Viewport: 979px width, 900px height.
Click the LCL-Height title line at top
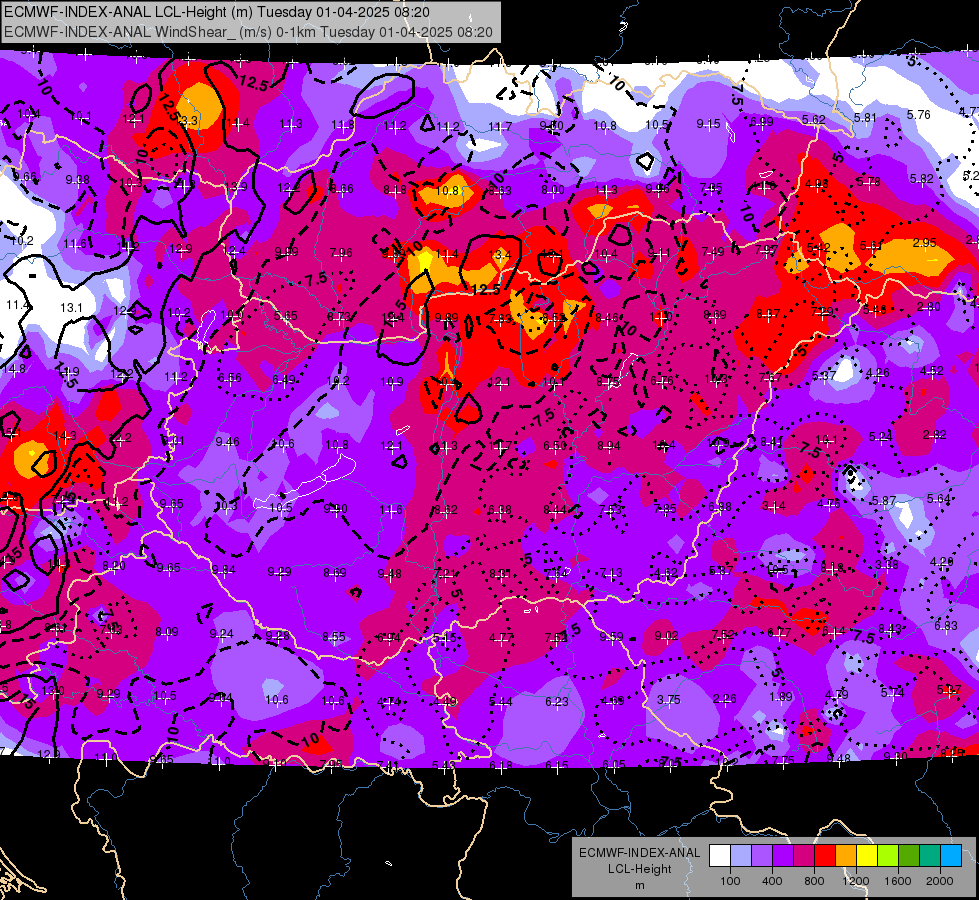[x=217, y=12]
